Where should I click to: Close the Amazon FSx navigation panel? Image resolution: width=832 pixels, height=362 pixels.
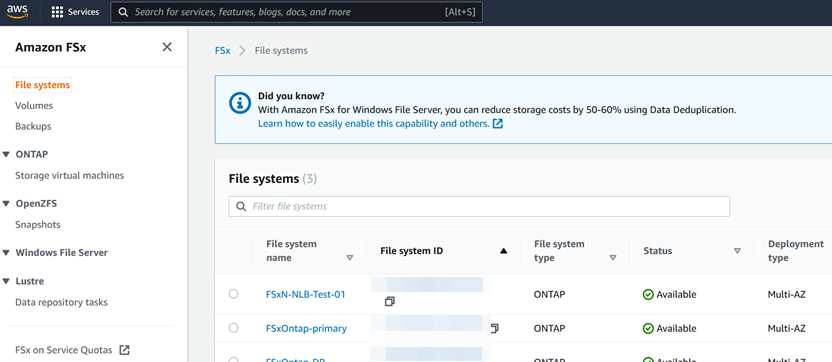tap(167, 47)
